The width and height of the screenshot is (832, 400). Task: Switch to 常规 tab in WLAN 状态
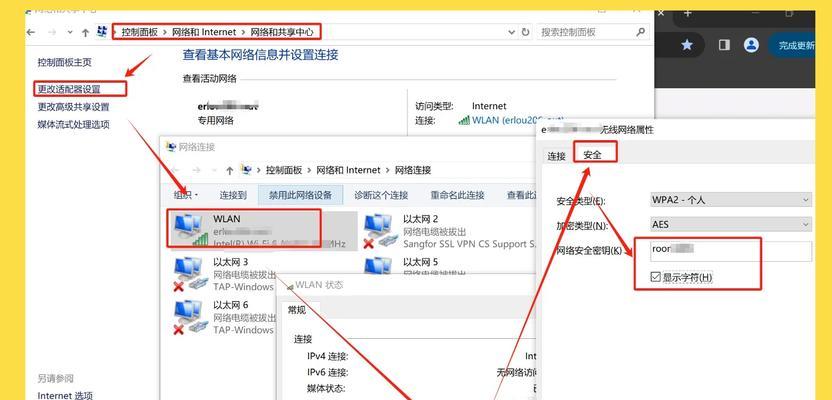(297, 310)
